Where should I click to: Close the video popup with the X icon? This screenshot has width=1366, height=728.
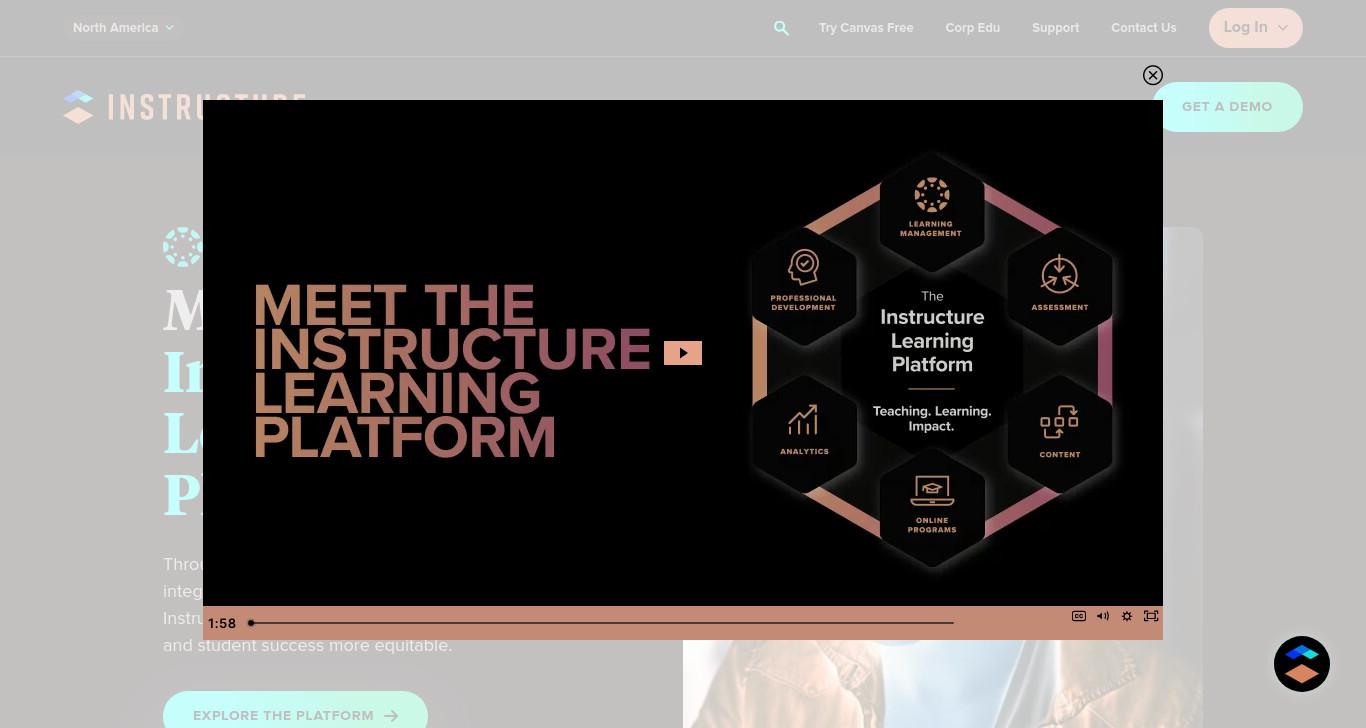pos(1153,75)
